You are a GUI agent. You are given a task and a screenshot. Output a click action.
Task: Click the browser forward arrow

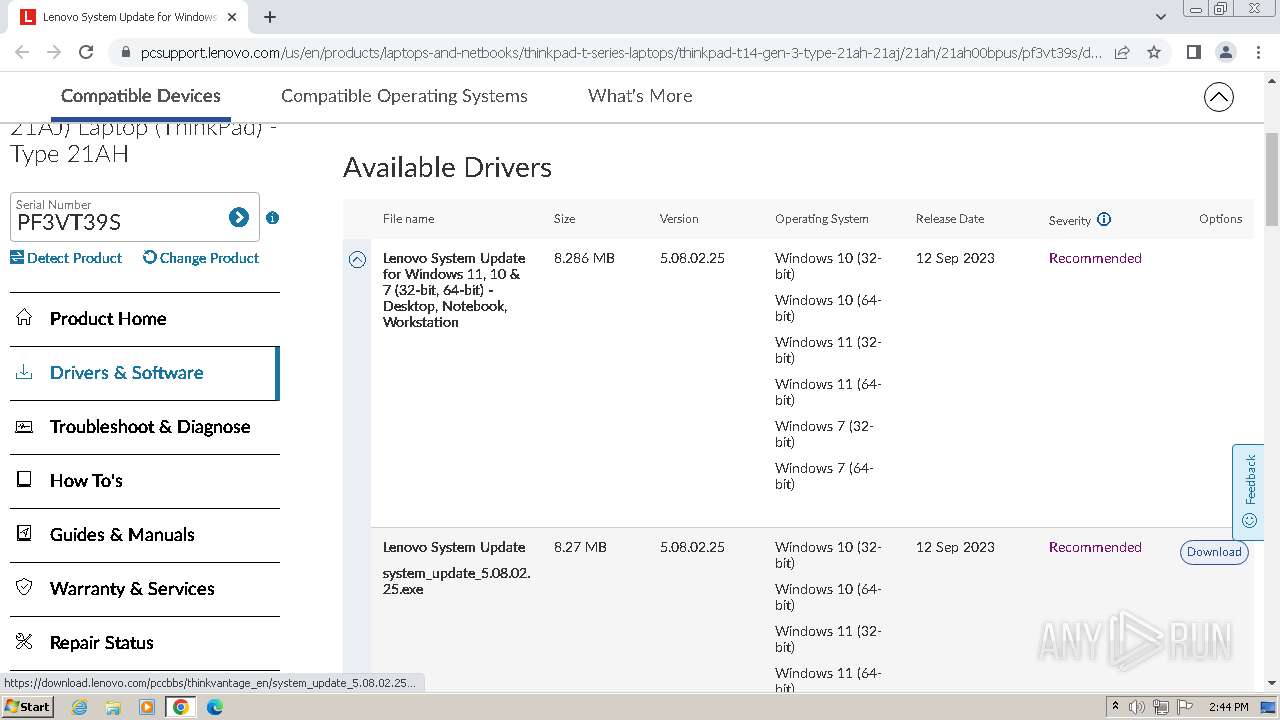54,52
